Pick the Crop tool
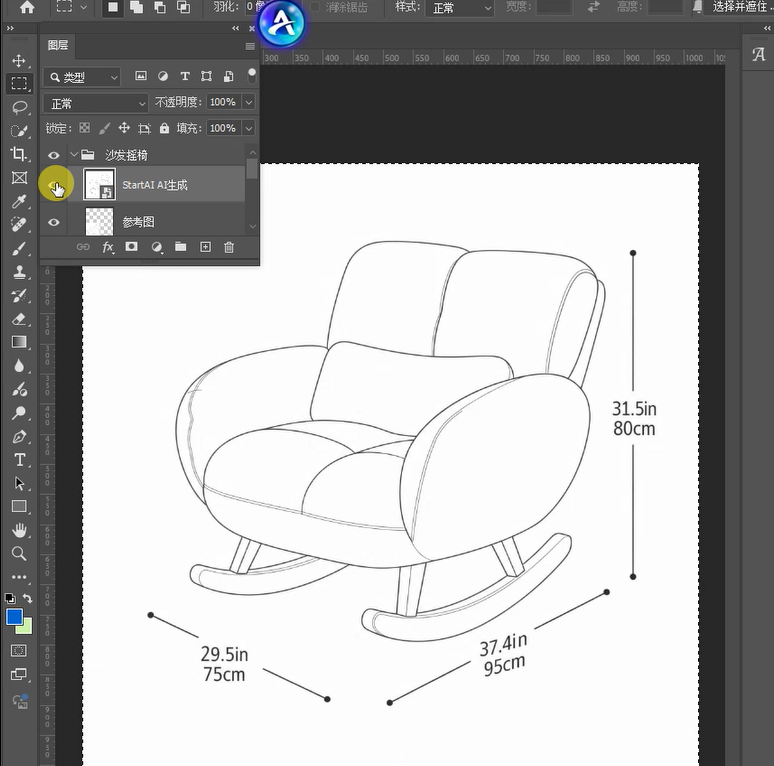 coord(19,154)
